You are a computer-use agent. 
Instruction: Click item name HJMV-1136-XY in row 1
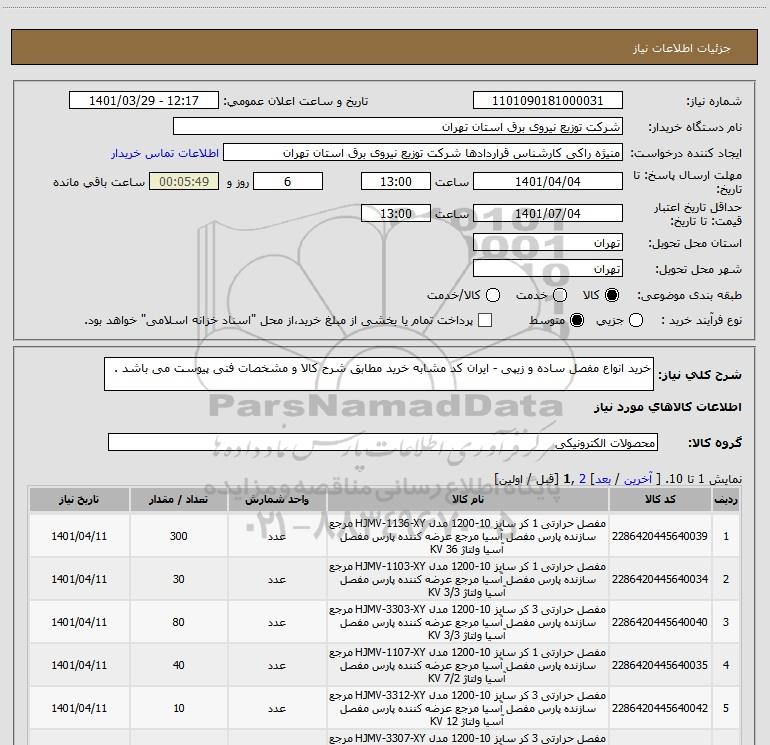point(468,536)
